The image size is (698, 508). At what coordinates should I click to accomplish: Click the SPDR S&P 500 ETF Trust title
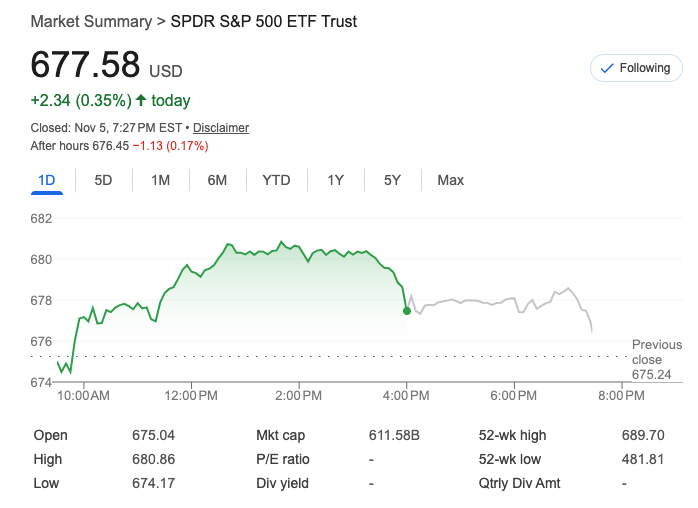point(264,21)
